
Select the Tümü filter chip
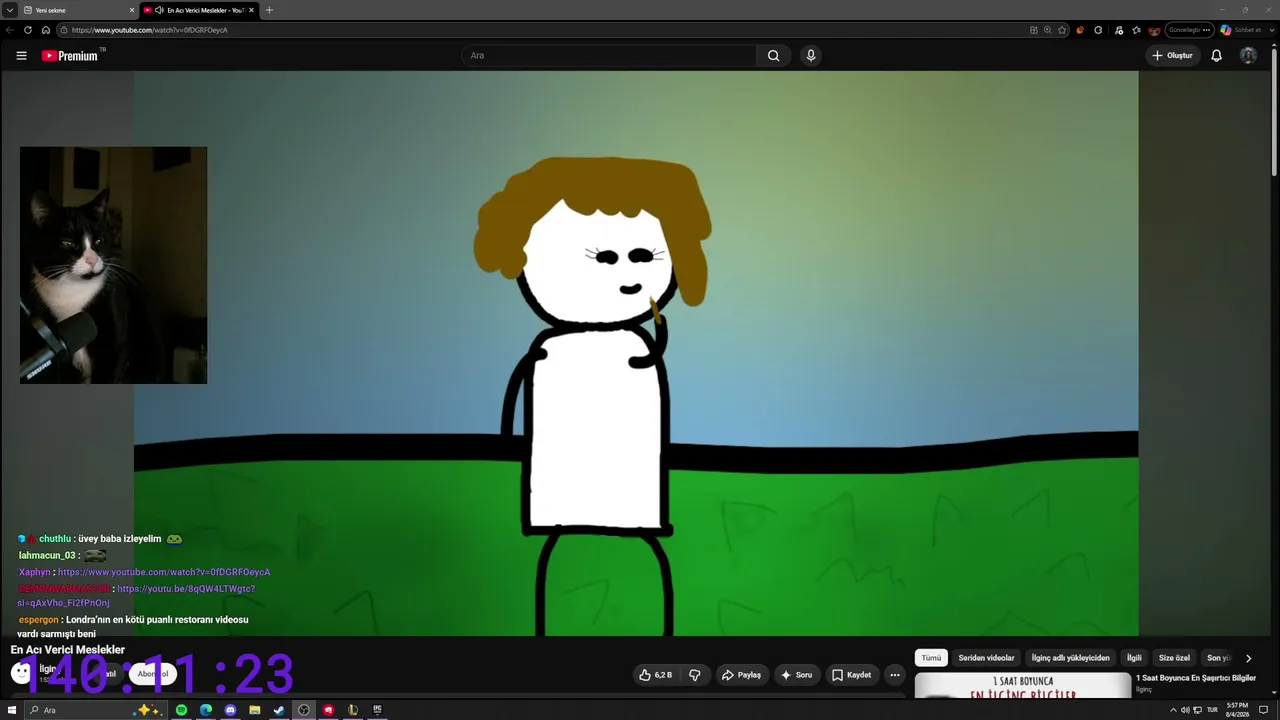coord(931,658)
